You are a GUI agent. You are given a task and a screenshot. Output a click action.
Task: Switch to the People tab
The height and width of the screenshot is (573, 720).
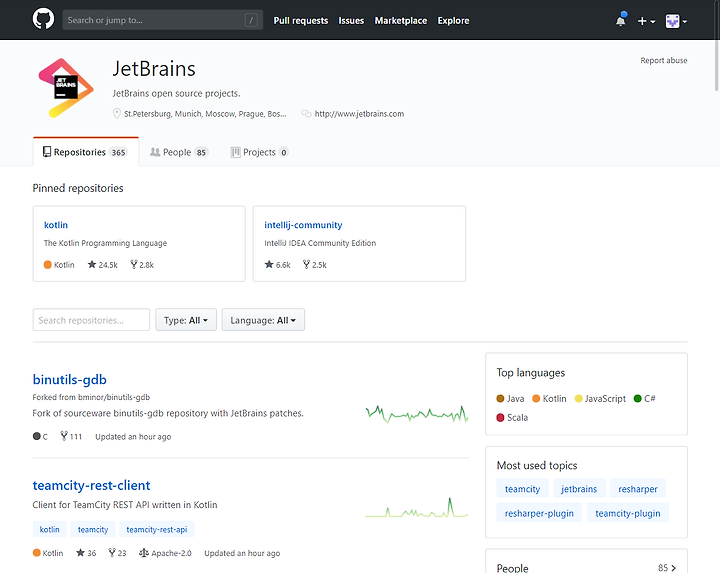179,152
